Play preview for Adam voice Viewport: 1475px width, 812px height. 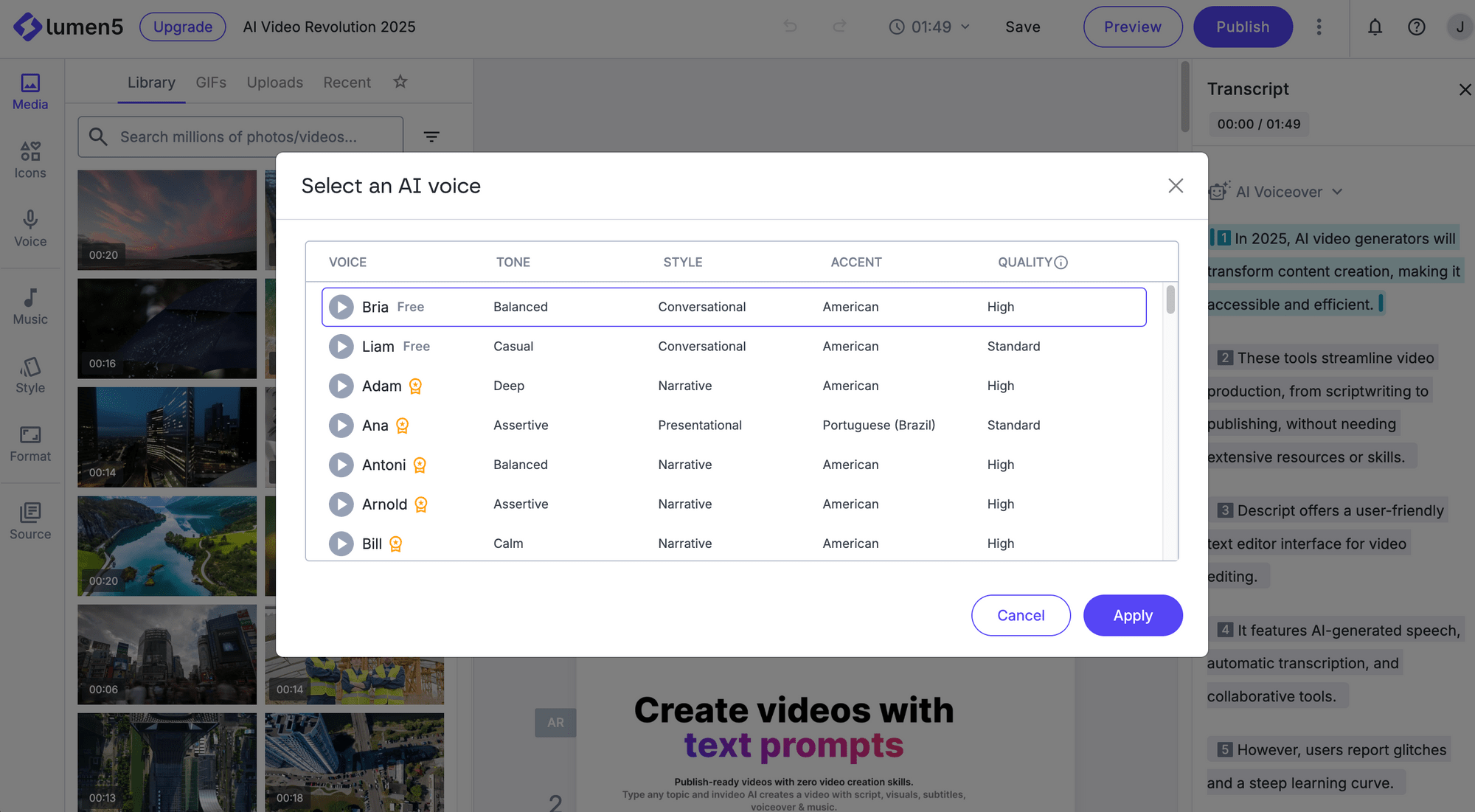[341, 385]
